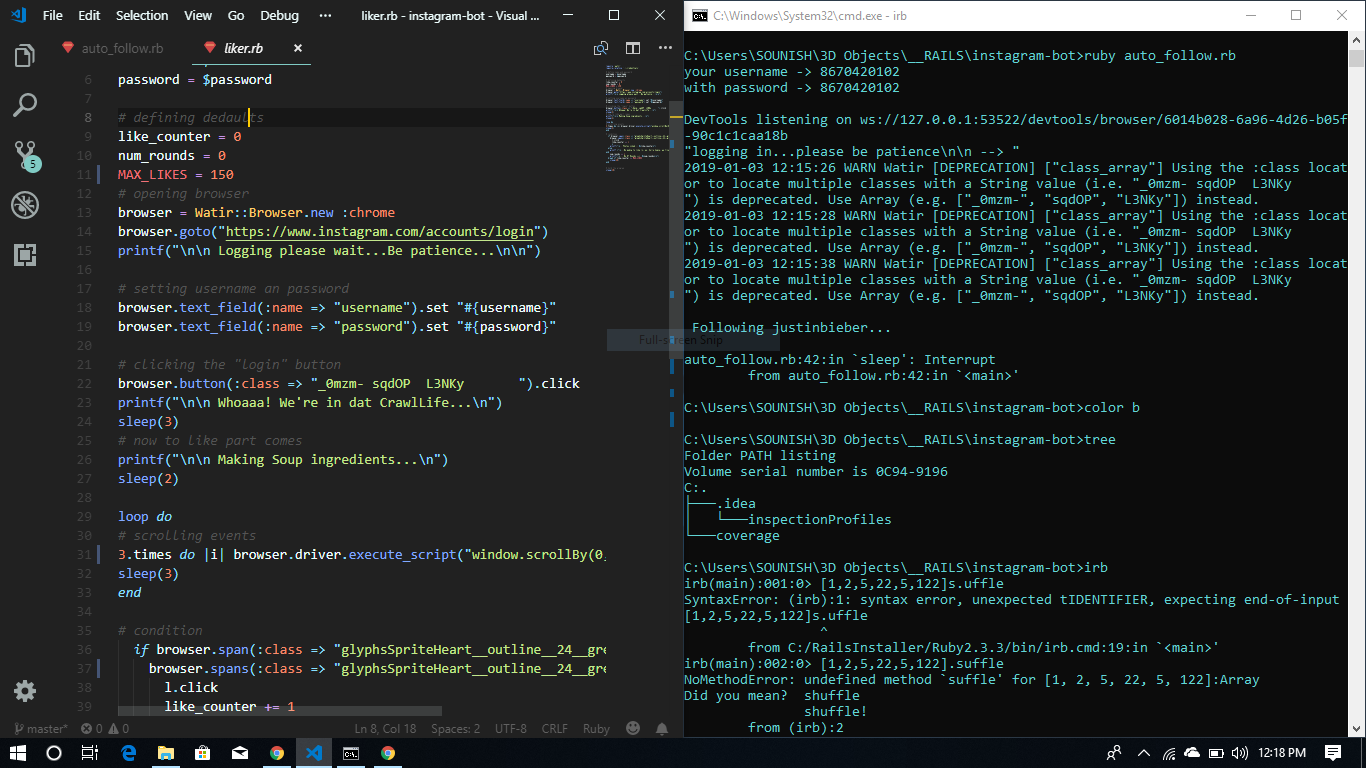Click the smiley feedback icon in status bar
The width and height of the screenshot is (1366, 768).
633,728
